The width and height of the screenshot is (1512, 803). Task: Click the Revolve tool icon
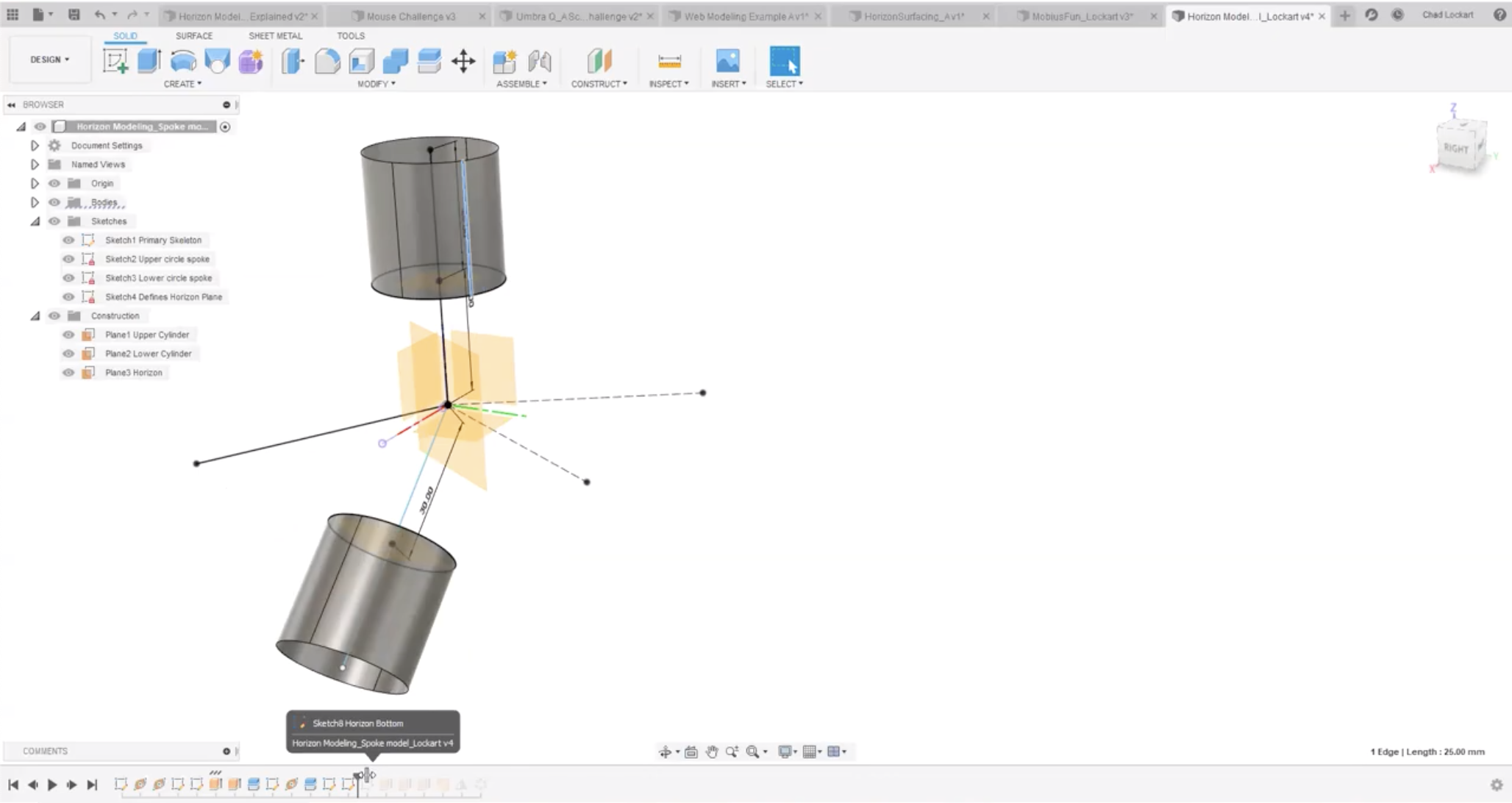click(183, 61)
